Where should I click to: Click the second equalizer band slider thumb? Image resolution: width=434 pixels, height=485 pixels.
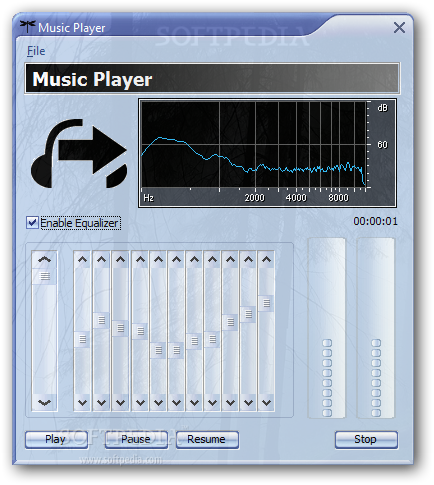[101, 320]
